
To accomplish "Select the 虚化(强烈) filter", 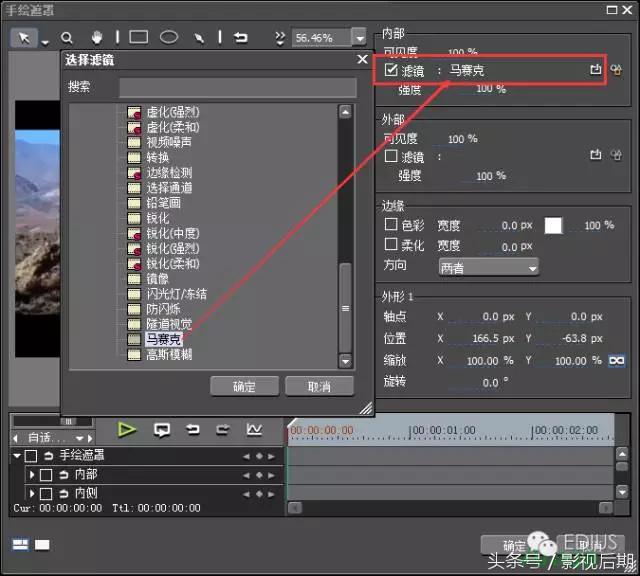I will click(173, 112).
